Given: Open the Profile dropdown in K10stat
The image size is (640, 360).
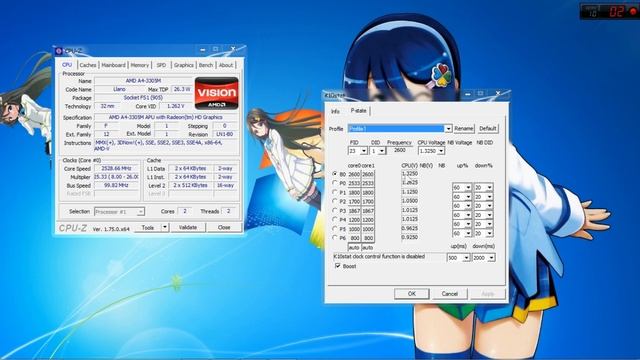Looking at the screenshot, I should pyautogui.click(x=448, y=129).
